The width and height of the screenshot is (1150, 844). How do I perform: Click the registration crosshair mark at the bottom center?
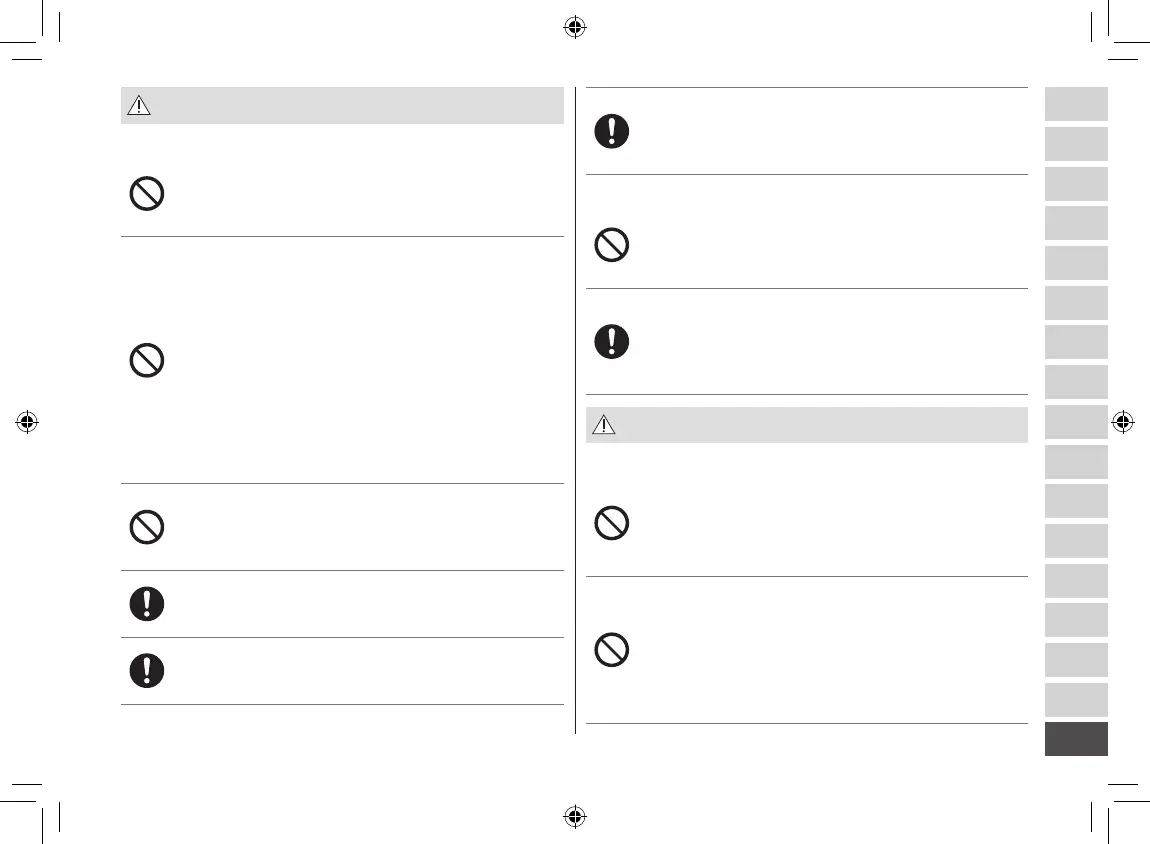click(x=574, y=816)
